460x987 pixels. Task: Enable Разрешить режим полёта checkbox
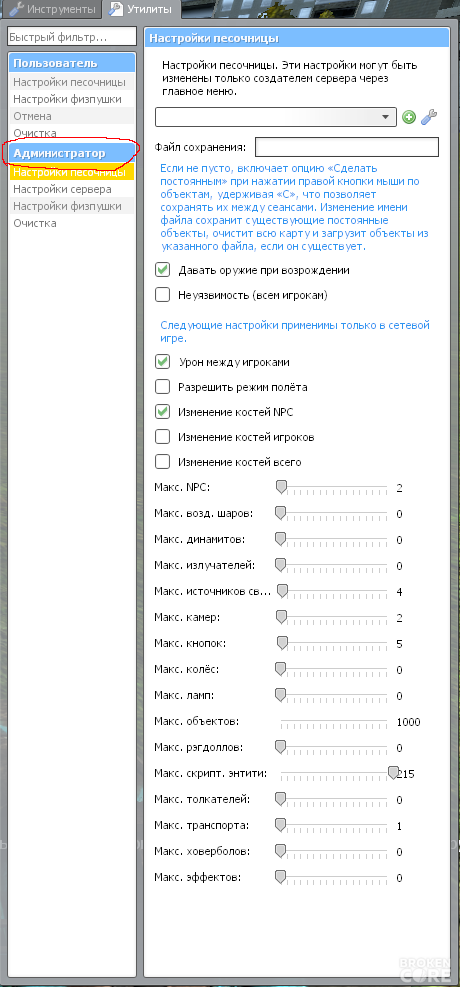coord(162,387)
